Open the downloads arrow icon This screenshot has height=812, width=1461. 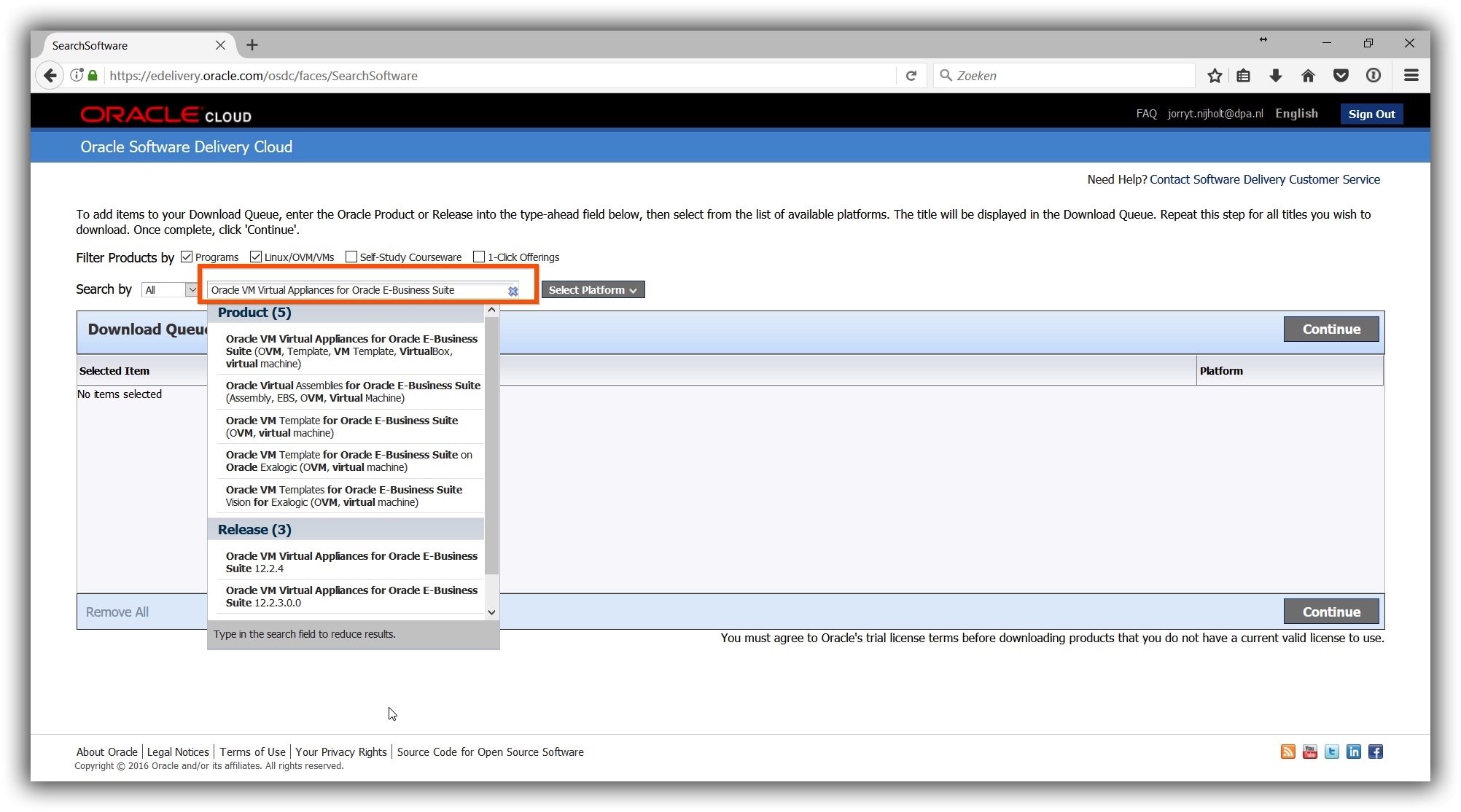pos(1275,76)
